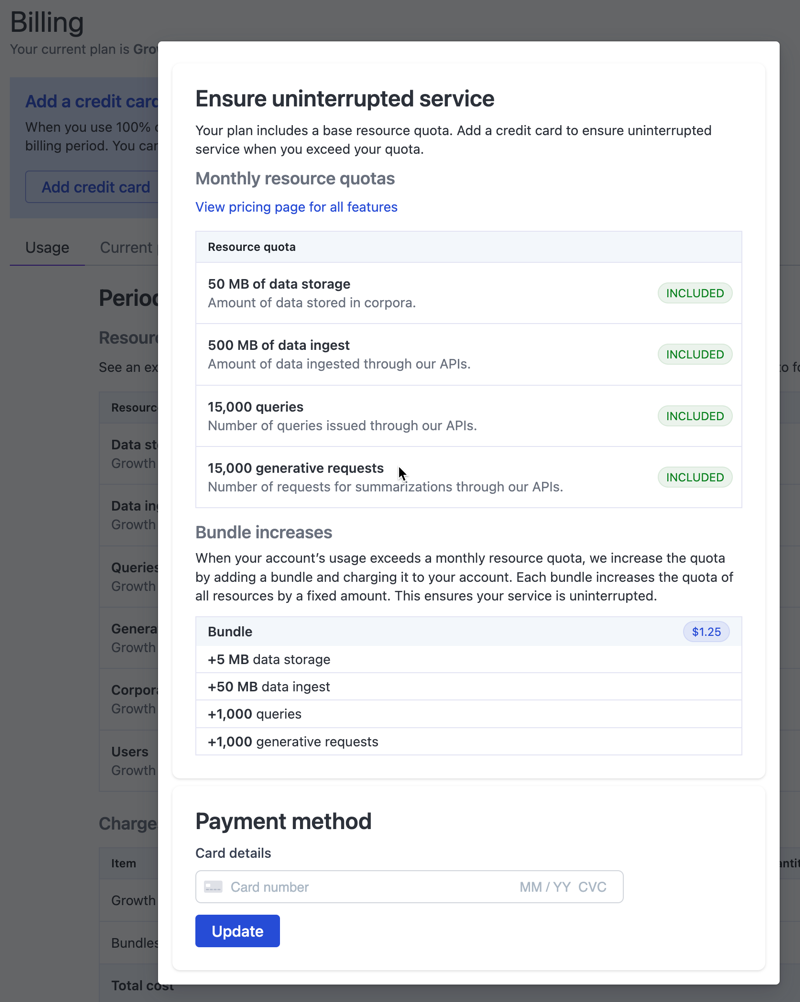Screen dimensions: 800x1002
Task: Click the green INCLUDED badge beside data storage
Action: 694,293
